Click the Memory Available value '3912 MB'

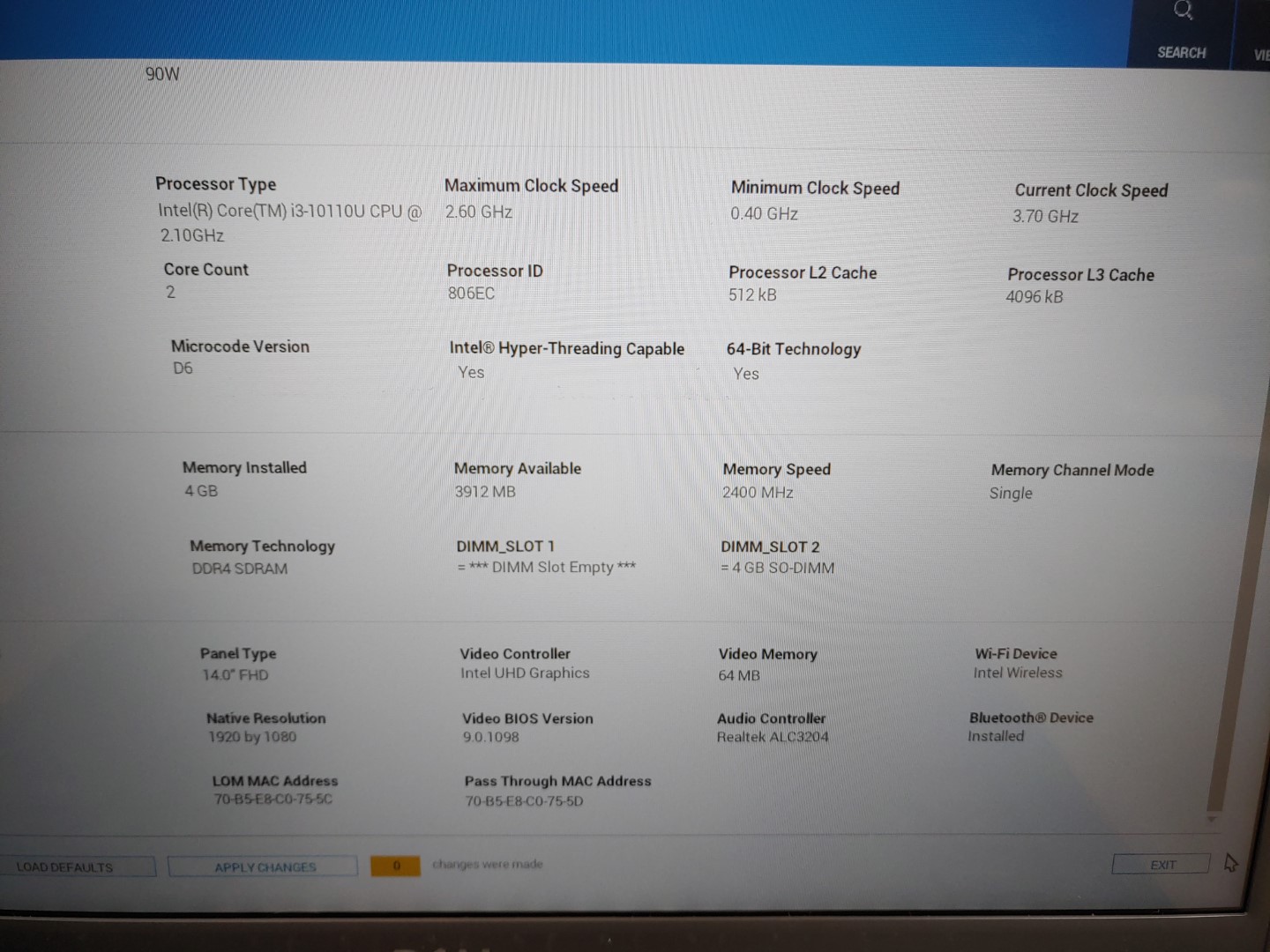tap(485, 491)
